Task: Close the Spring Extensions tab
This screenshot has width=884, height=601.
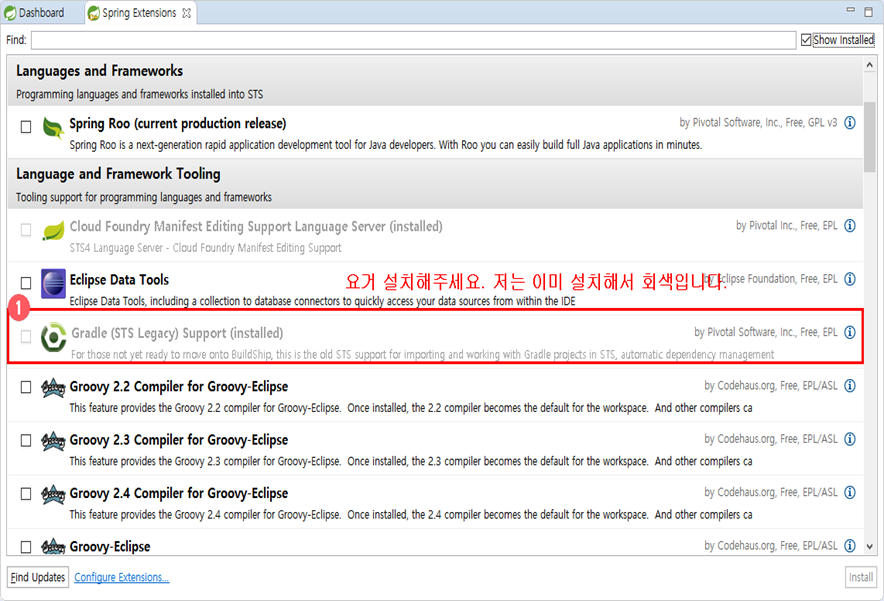Action: pos(186,13)
